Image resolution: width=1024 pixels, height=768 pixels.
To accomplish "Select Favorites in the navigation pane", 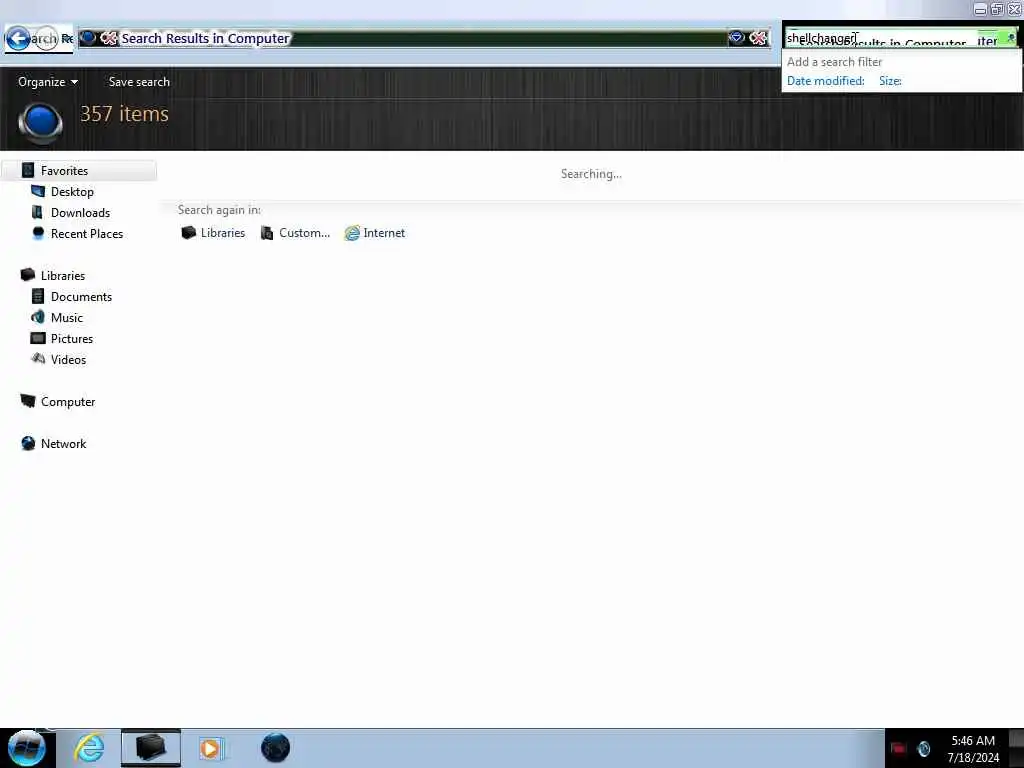I will (64, 170).
